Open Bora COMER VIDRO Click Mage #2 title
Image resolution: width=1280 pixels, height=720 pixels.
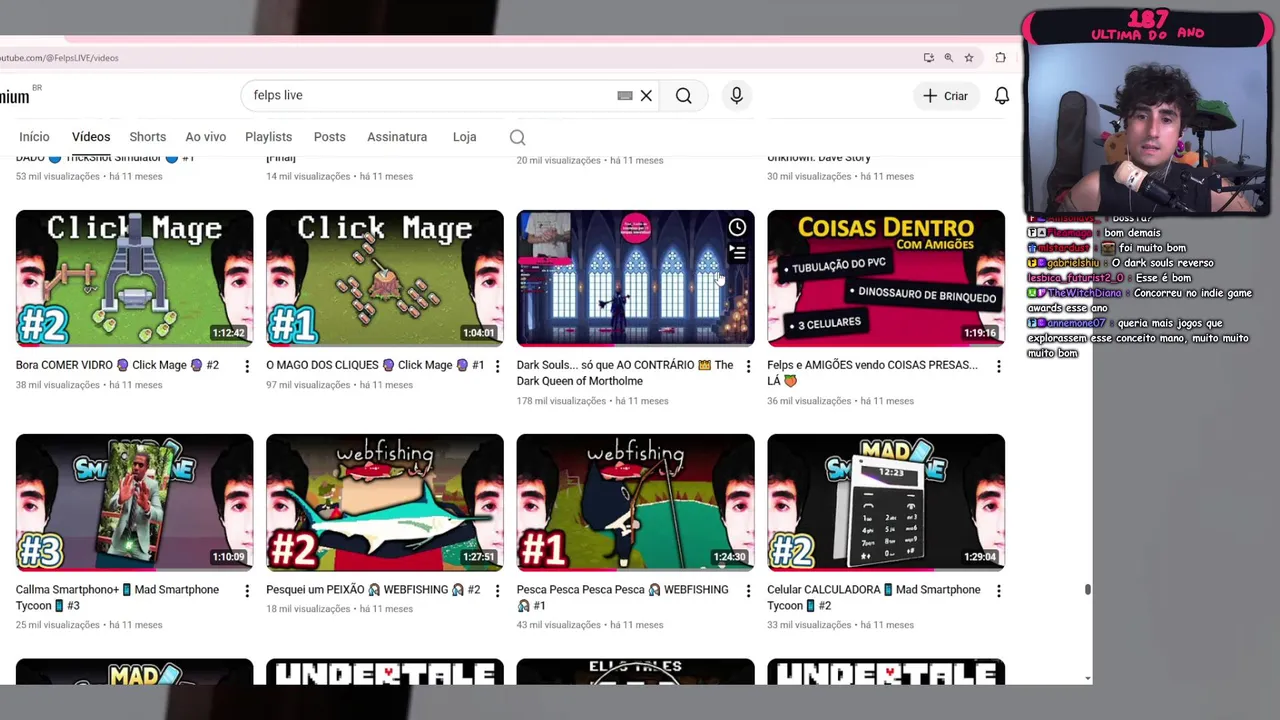point(117,365)
